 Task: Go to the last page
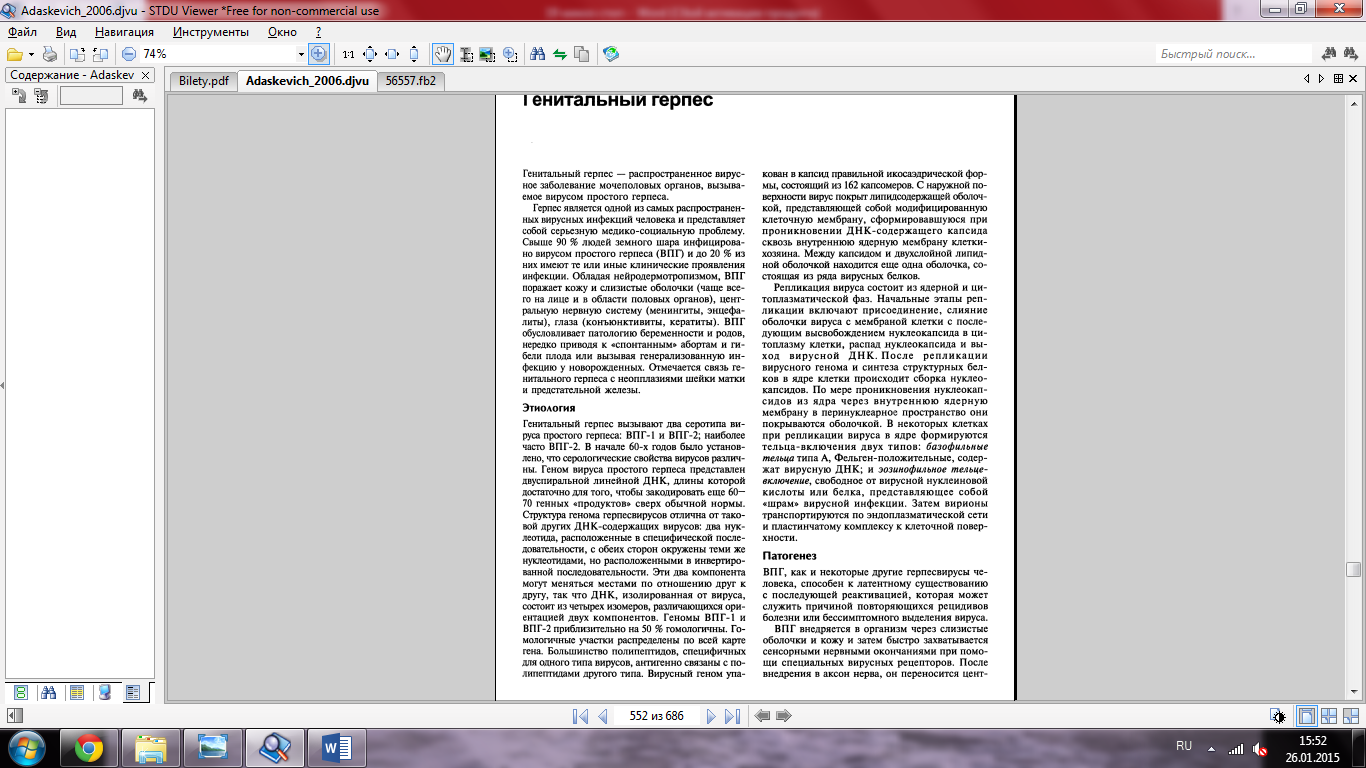click(x=732, y=716)
